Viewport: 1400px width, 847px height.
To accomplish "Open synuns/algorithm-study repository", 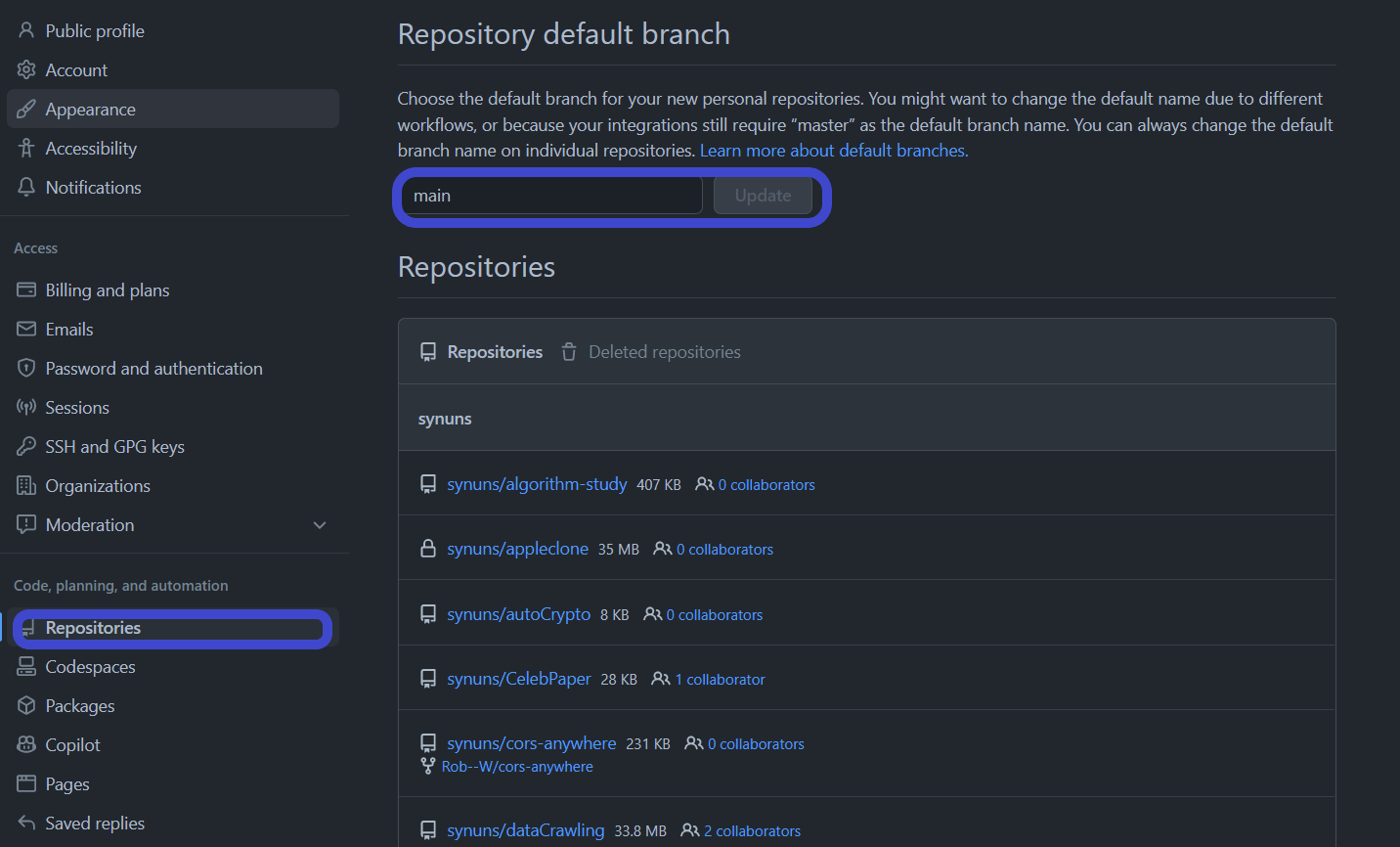I will click(x=537, y=484).
